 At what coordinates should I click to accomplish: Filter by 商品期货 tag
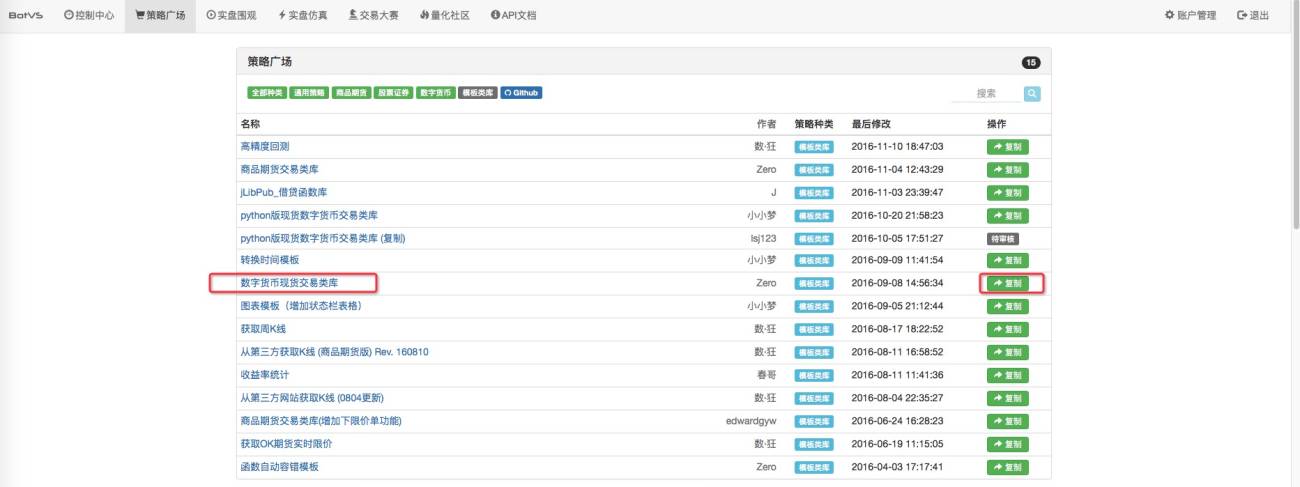(x=351, y=93)
